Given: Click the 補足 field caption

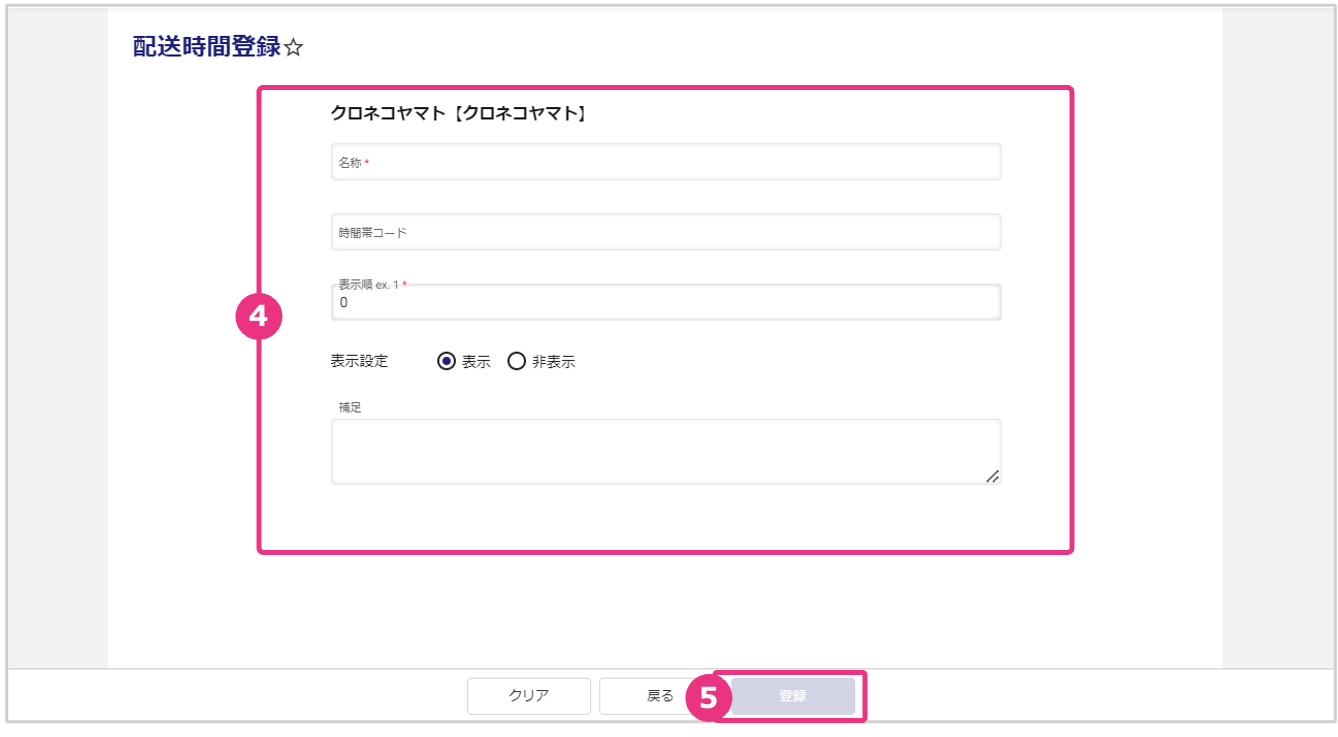Looking at the screenshot, I should (x=350, y=407).
